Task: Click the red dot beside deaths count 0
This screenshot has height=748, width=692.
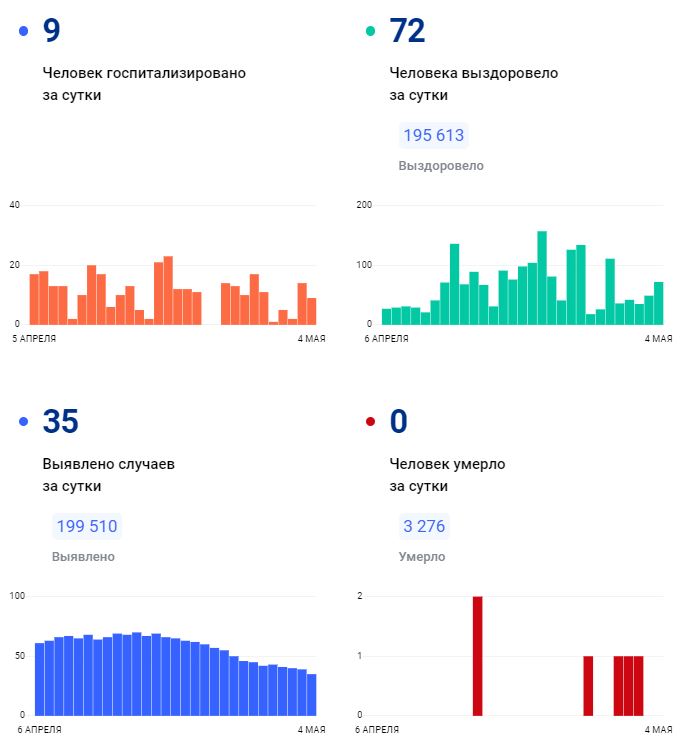Action: [x=371, y=422]
